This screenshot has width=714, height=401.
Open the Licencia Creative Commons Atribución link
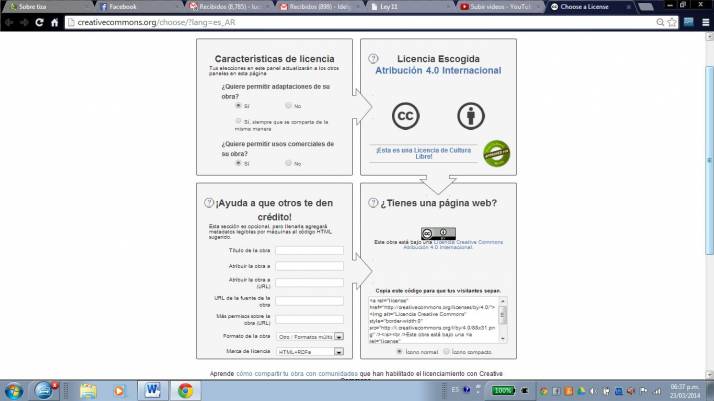455,244
